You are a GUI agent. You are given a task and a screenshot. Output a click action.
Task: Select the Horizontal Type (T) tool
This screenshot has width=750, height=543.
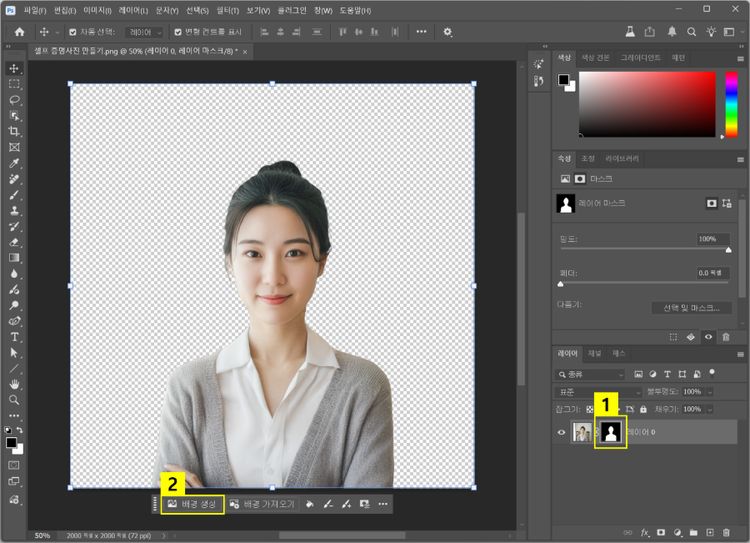click(14, 337)
